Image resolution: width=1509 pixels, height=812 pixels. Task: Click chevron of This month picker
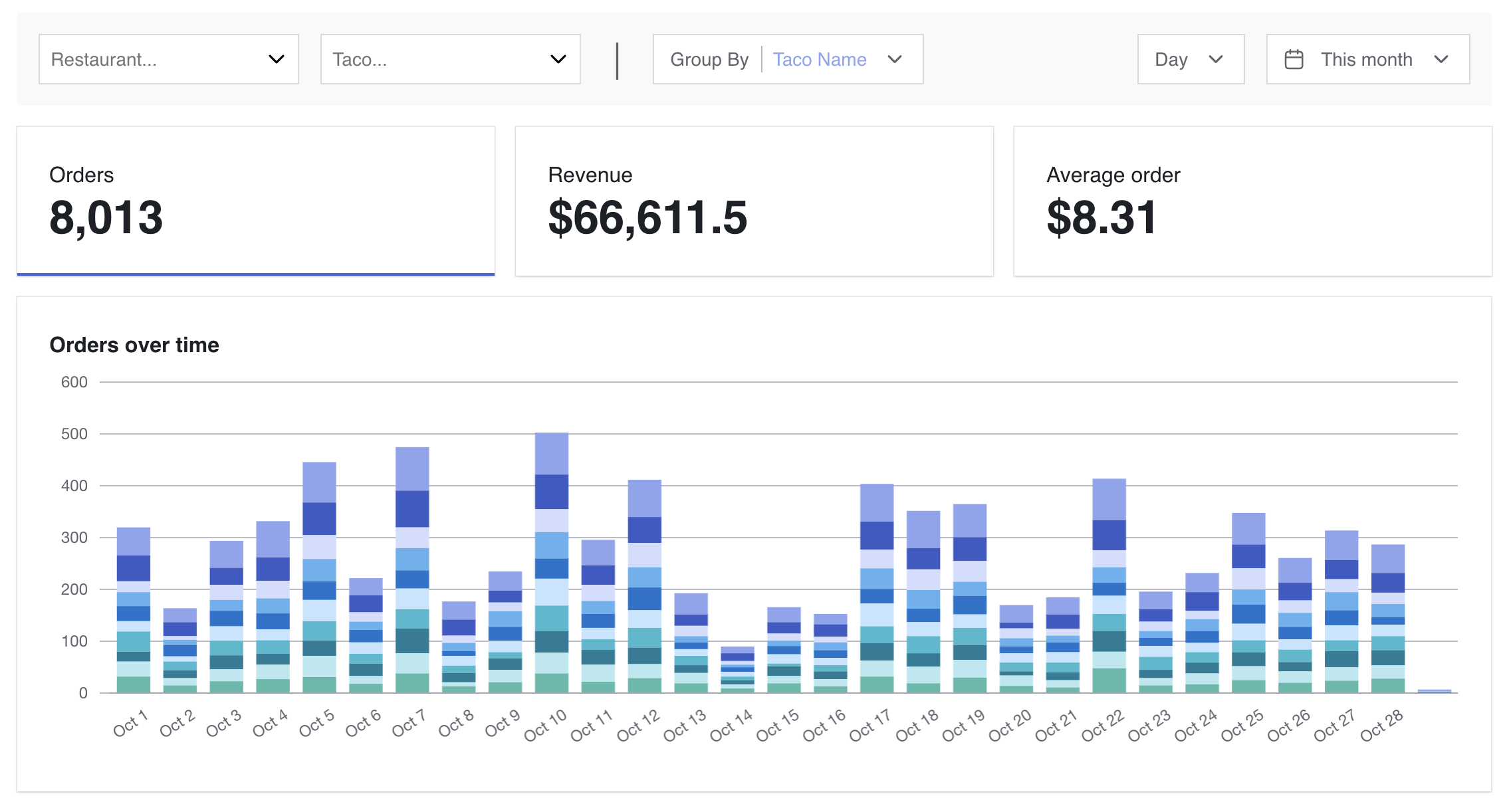pyautogui.click(x=1441, y=59)
